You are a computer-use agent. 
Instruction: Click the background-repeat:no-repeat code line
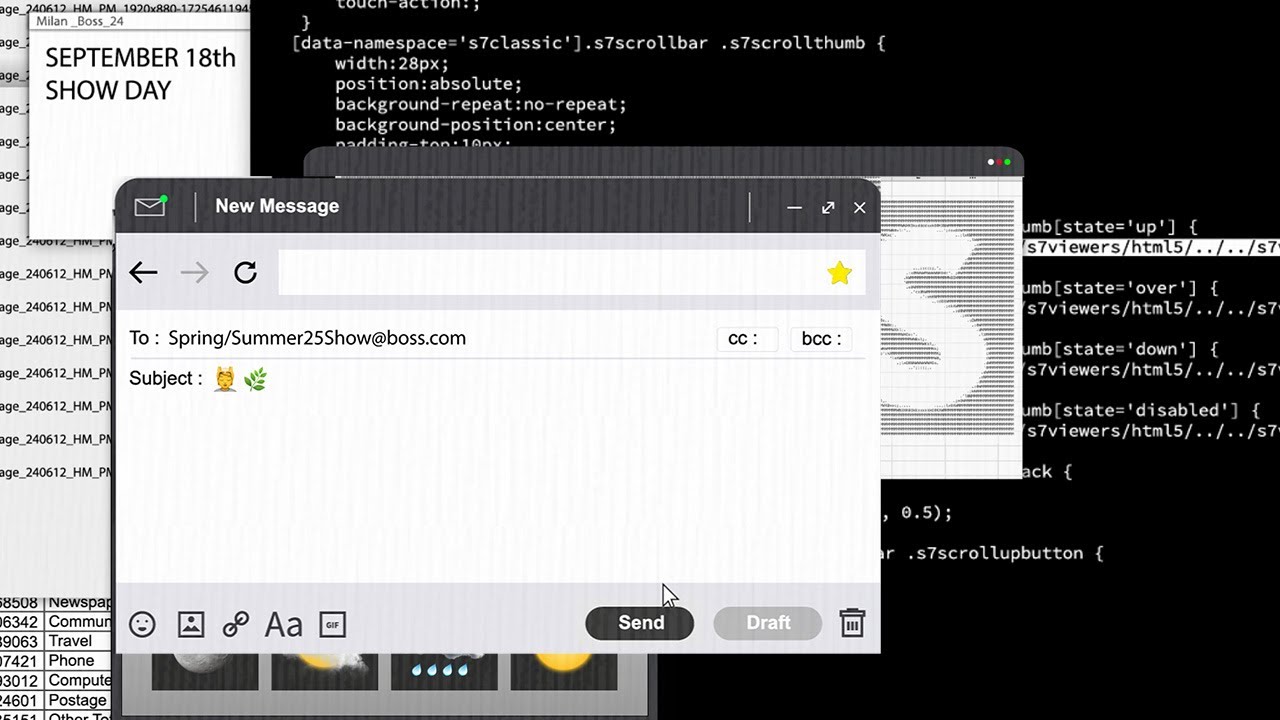coord(481,104)
